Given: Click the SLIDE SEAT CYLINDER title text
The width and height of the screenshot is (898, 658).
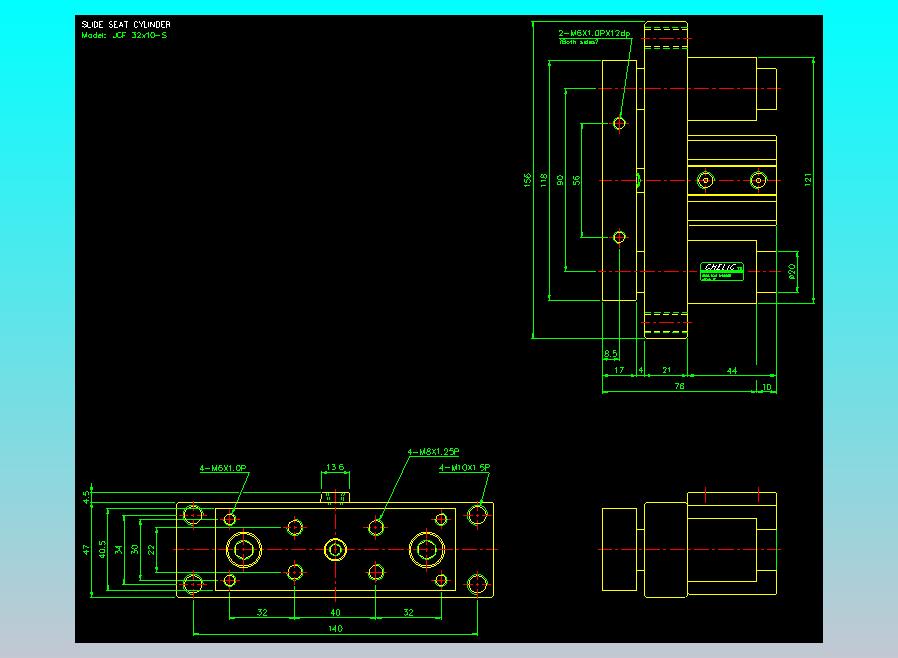Looking at the screenshot, I should coord(125,24).
